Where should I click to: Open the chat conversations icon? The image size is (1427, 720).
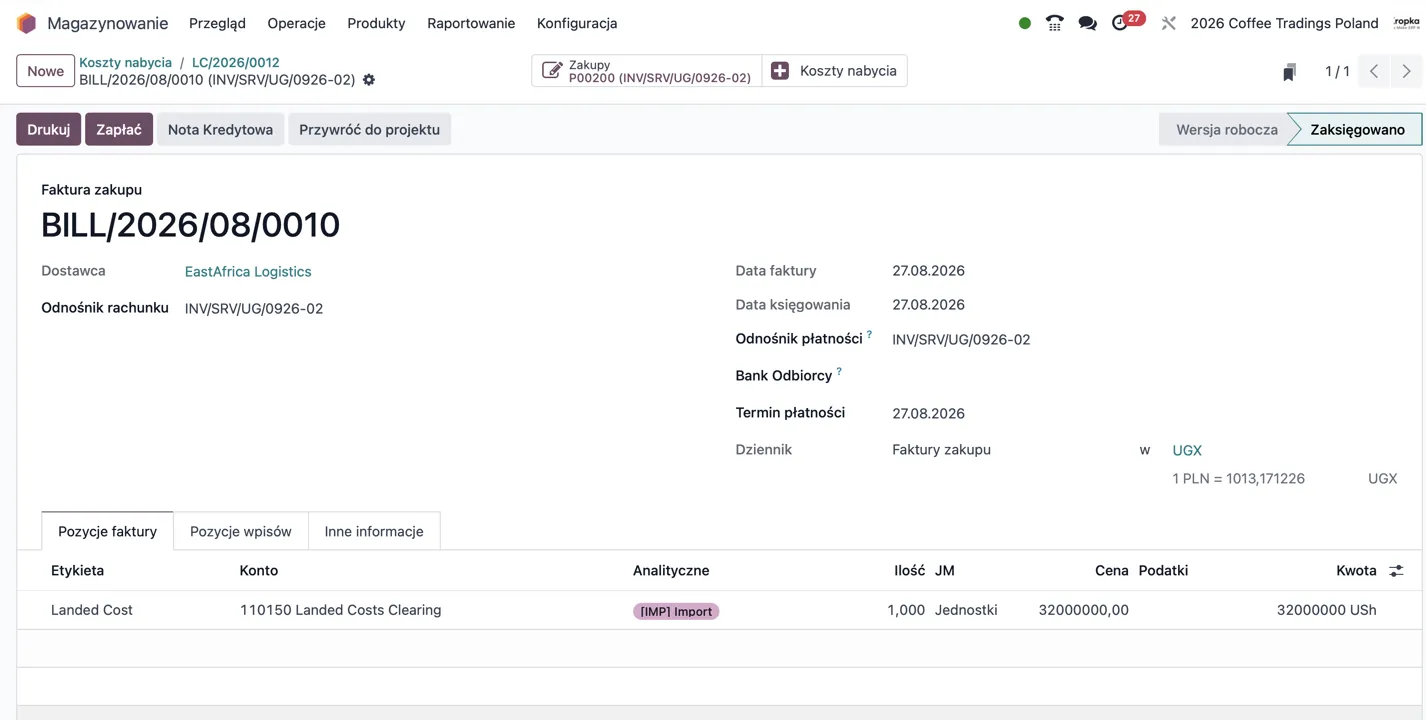1087,23
